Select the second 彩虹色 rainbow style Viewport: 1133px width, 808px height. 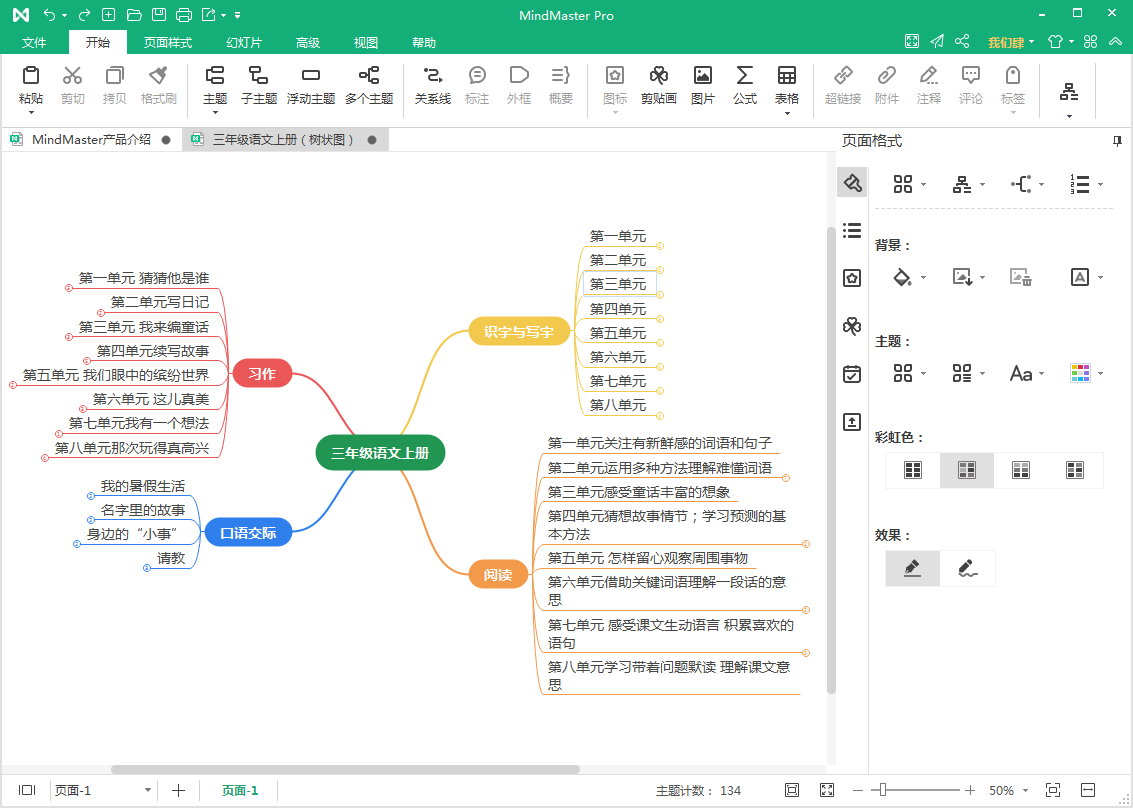tap(967, 470)
